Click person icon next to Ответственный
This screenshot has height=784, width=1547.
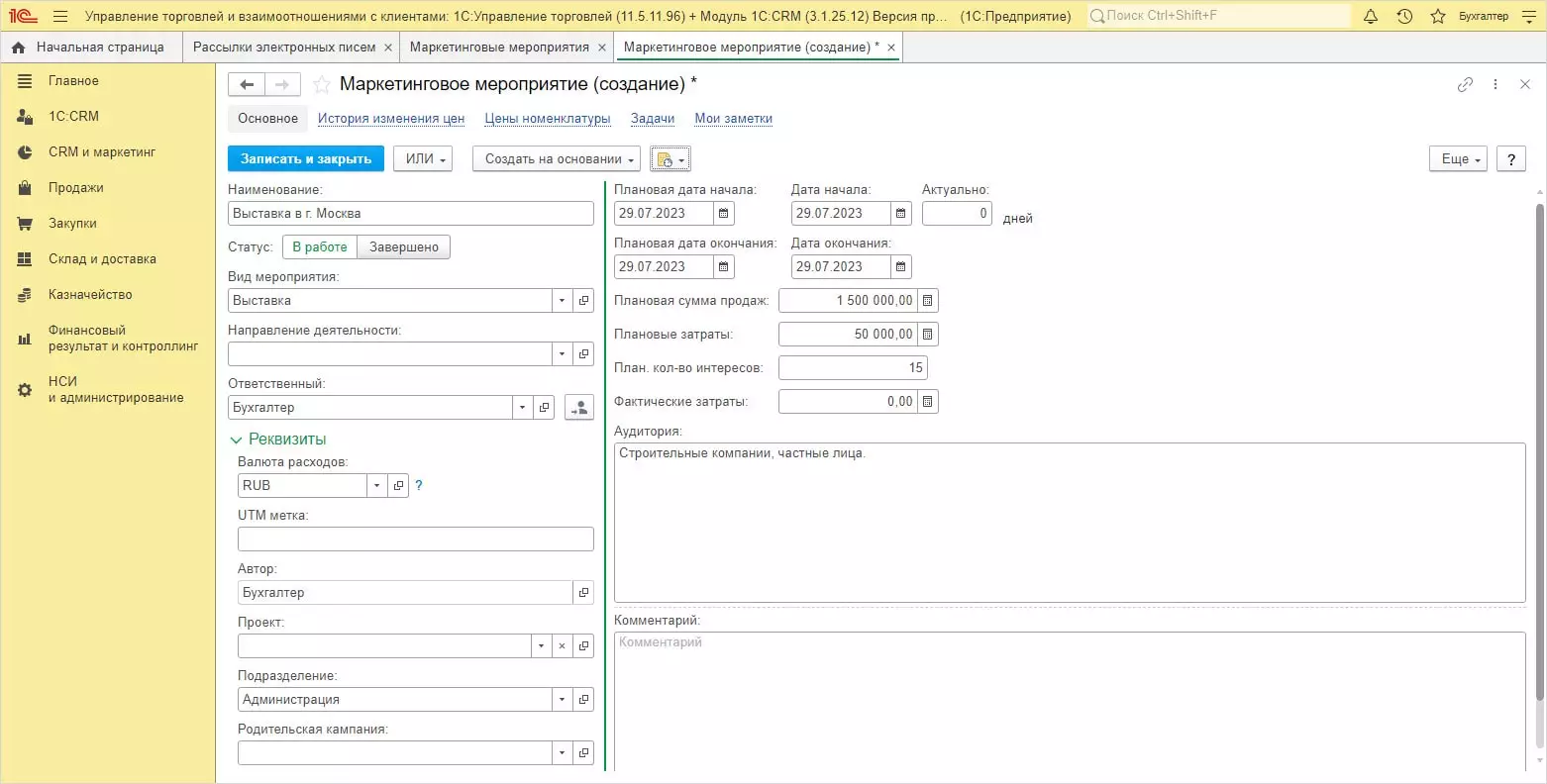pos(578,407)
